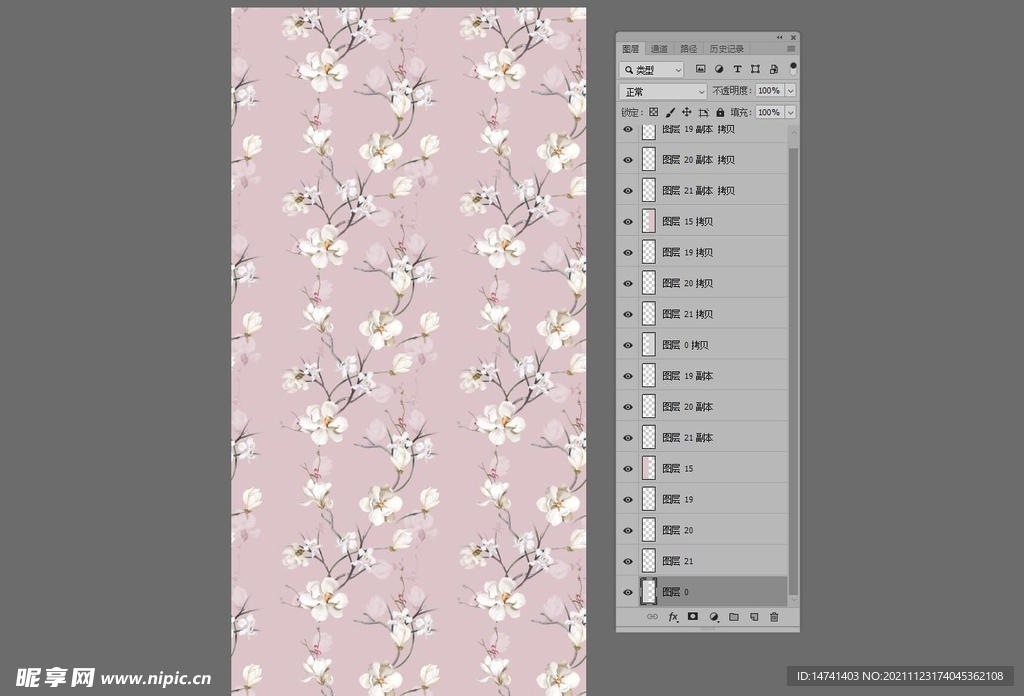The image size is (1024, 696).
Task: Hide layer 图层 15 拷贝
Action: coord(628,221)
